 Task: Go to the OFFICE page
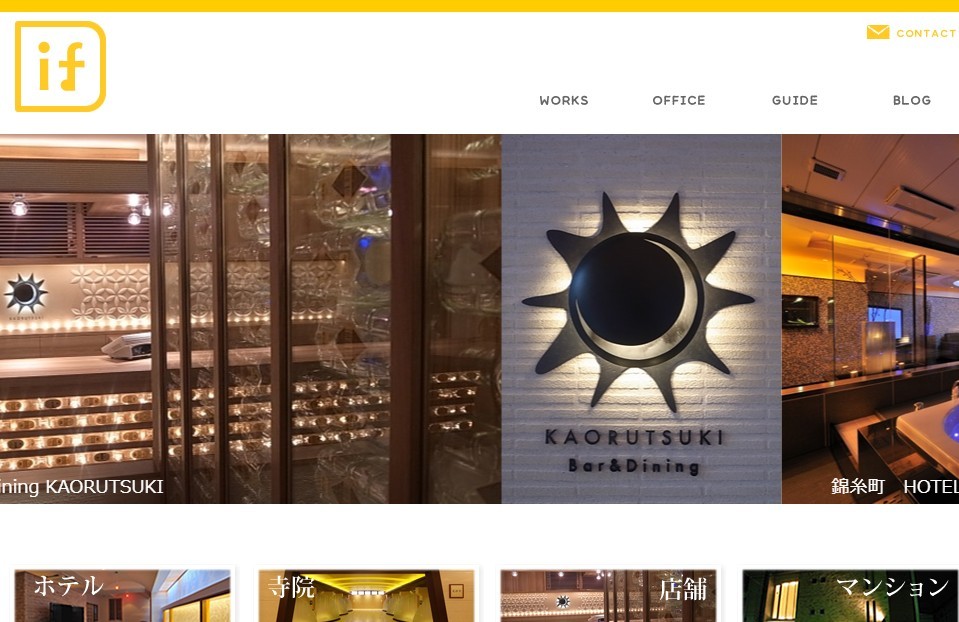click(679, 100)
